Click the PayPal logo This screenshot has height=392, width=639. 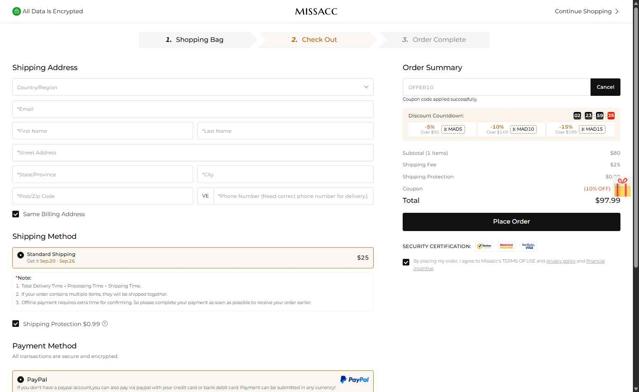pyautogui.click(x=354, y=379)
